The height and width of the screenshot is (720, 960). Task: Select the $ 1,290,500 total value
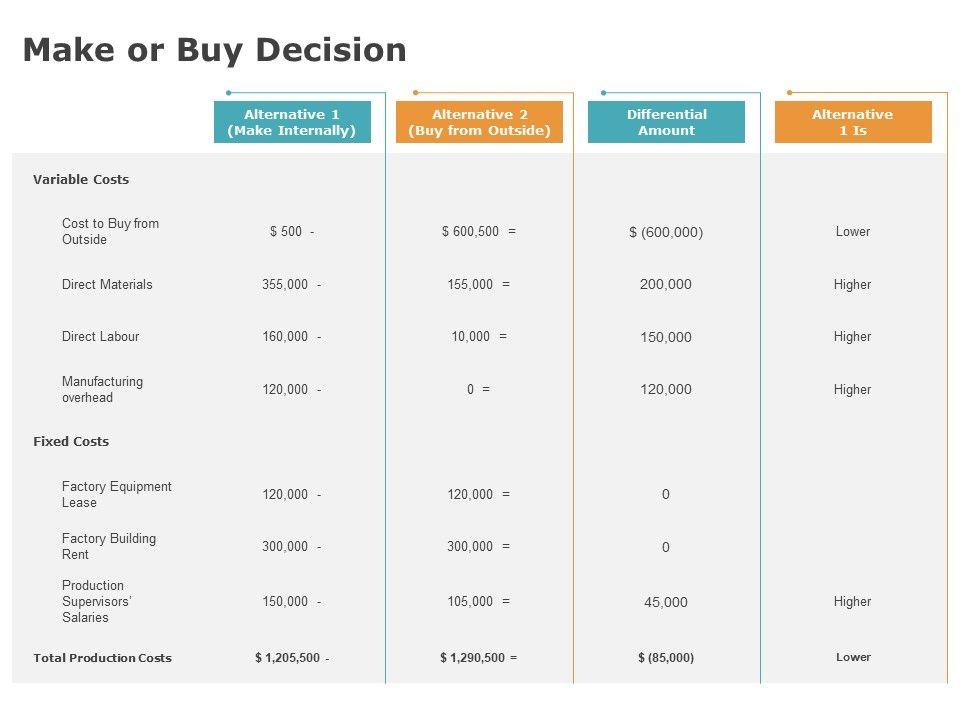(472, 658)
